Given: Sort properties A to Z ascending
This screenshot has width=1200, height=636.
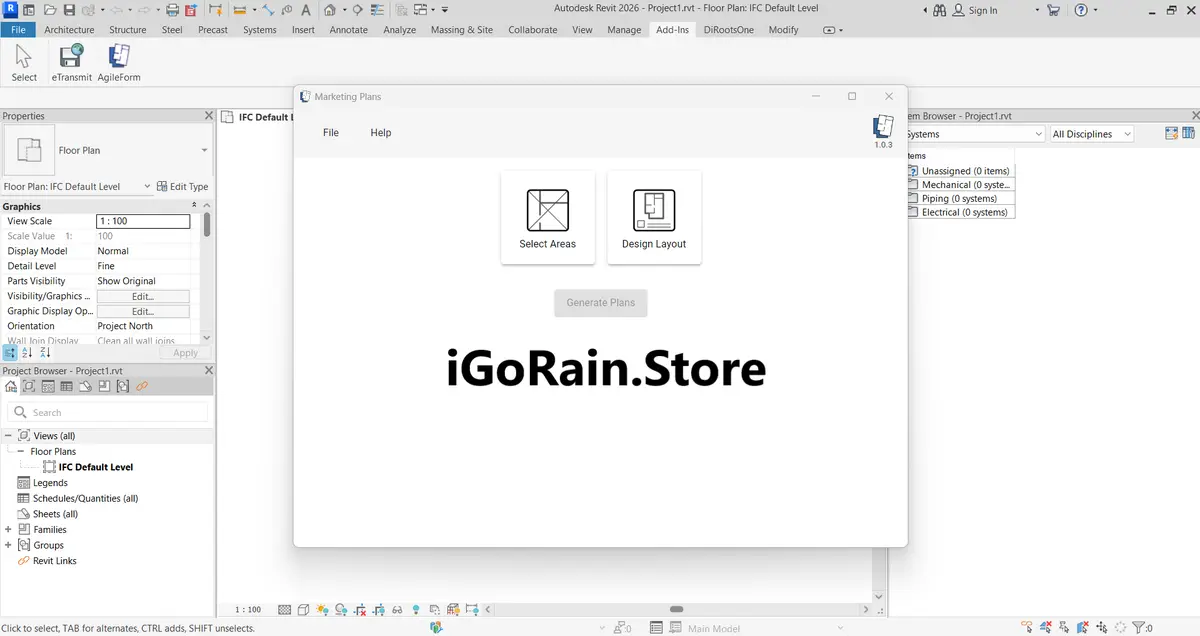Looking at the screenshot, I should pyautogui.click(x=27, y=352).
